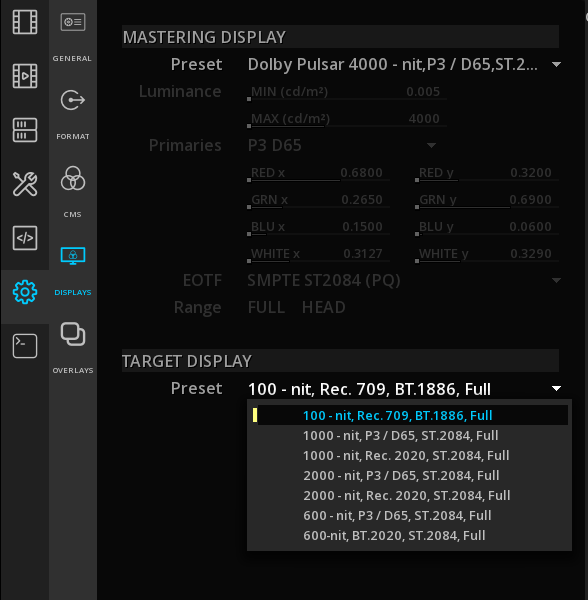Viewport: 588px width, 600px height.
Task: Adjust the RED x primary slider
Action: click(318, 173)
